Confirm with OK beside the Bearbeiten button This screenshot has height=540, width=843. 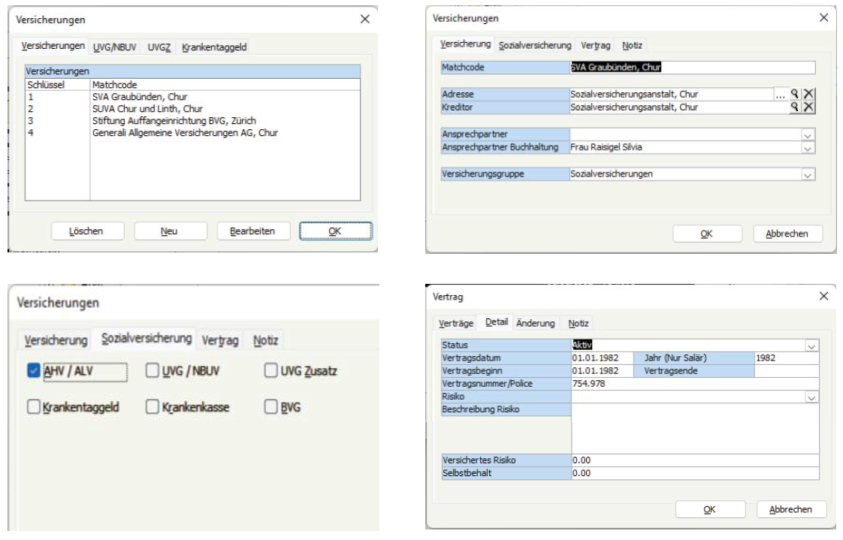(335, 231)
